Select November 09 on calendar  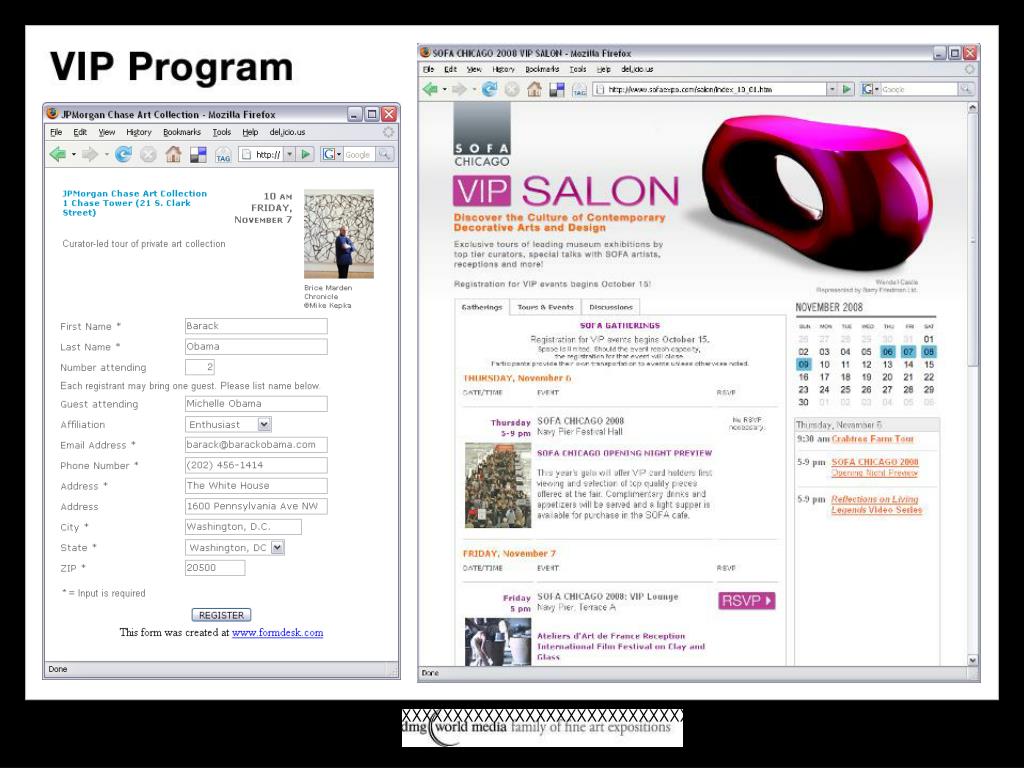point(804,364)
